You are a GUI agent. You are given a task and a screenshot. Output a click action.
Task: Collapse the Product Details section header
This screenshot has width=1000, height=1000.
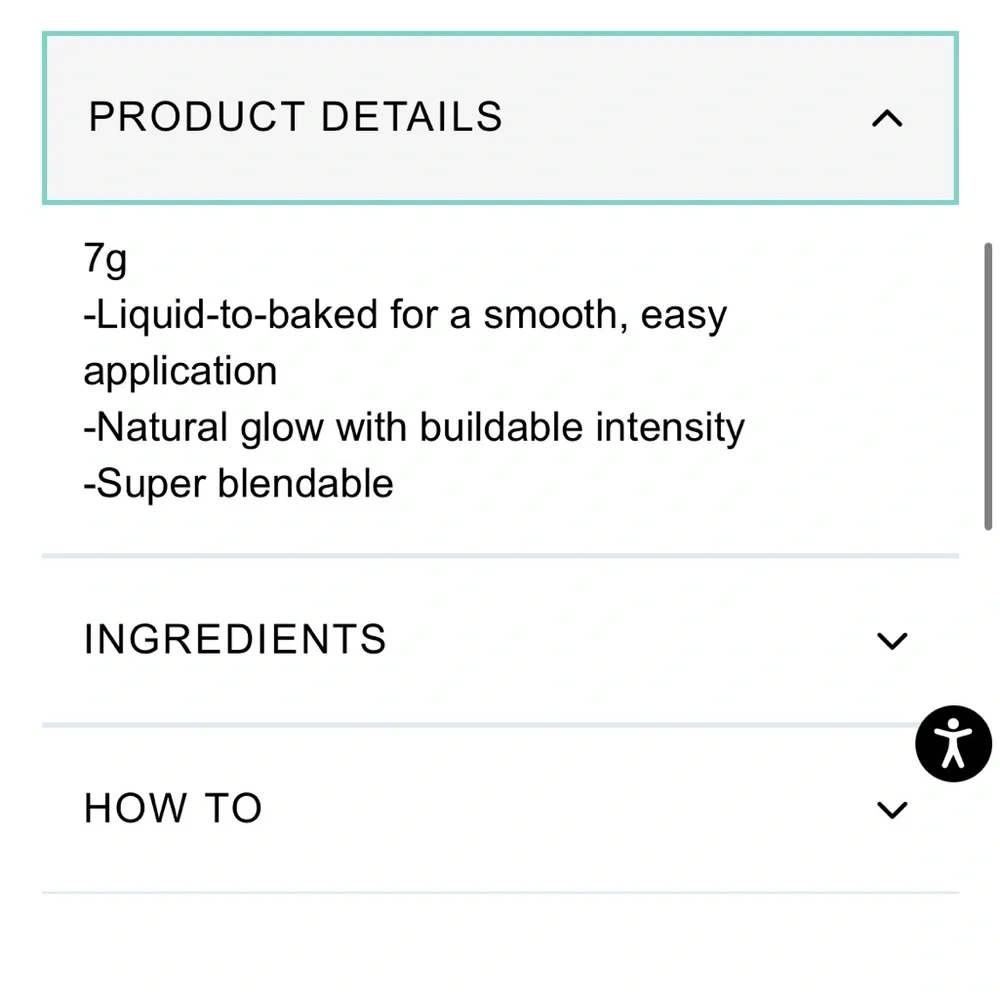tap(500, 118)
